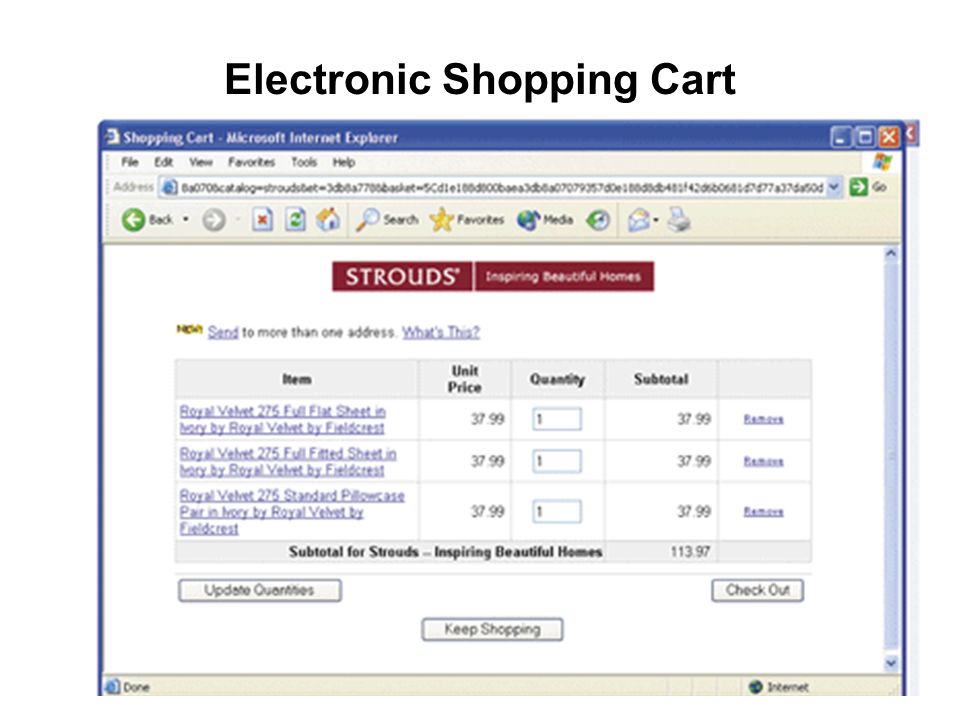Image resolution: width=960 pixels, height=720 pixels.
Task: Click the Mail envelope toolbar icon
Action: (639, 219)
